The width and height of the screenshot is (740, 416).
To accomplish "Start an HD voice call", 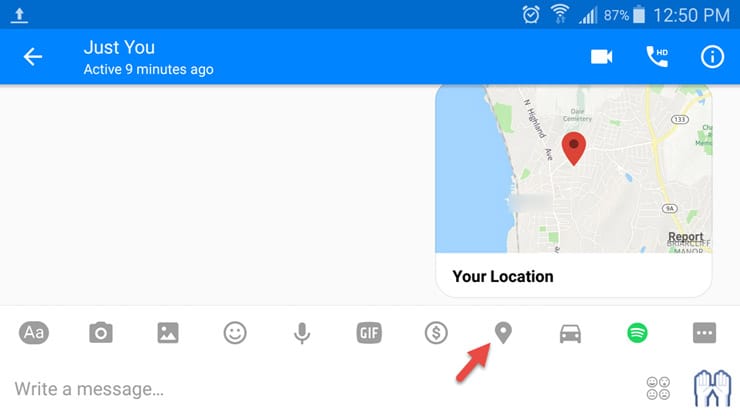I will 657,57.
